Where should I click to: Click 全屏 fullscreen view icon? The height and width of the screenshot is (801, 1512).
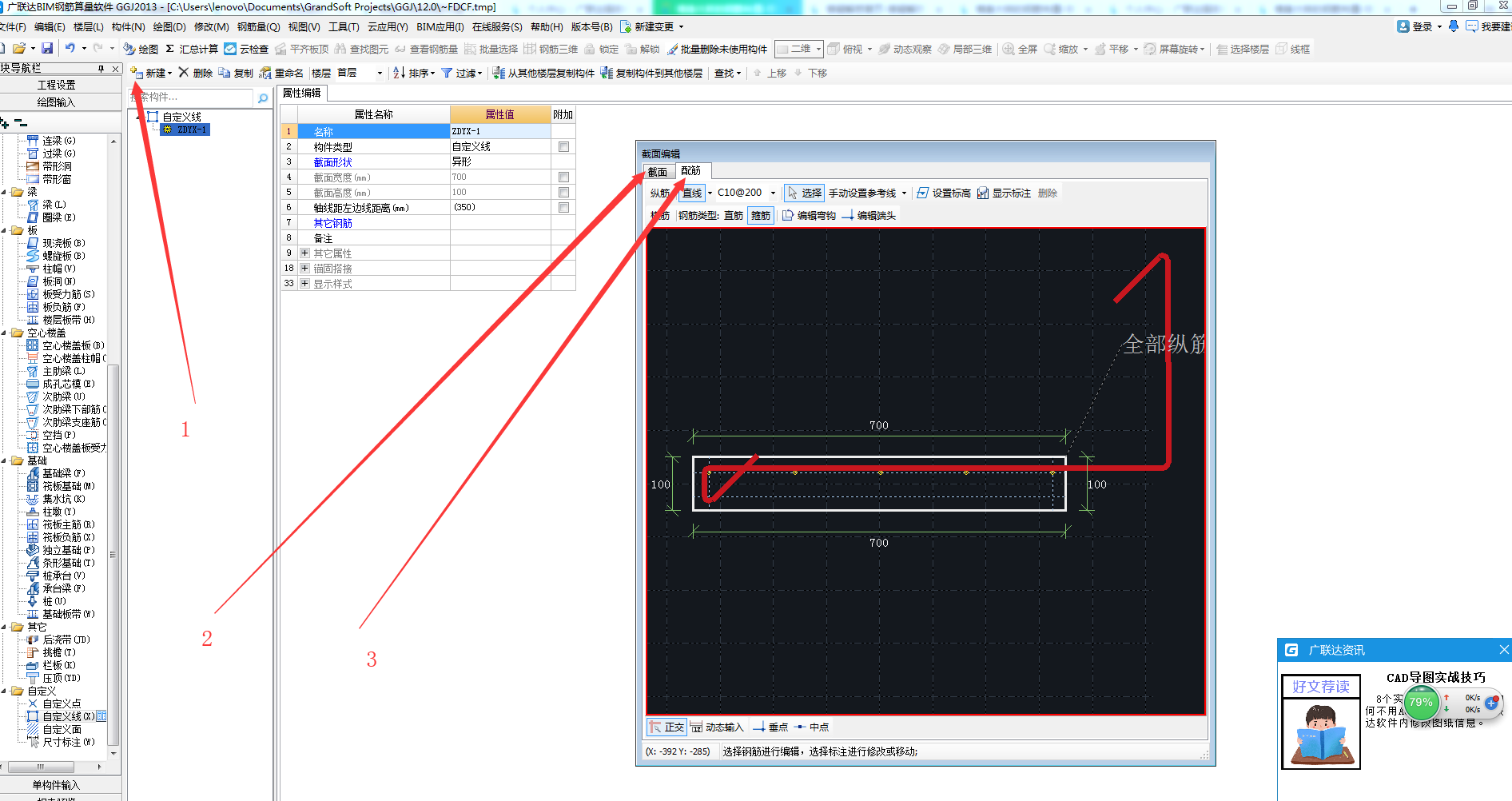[1009, 49]
